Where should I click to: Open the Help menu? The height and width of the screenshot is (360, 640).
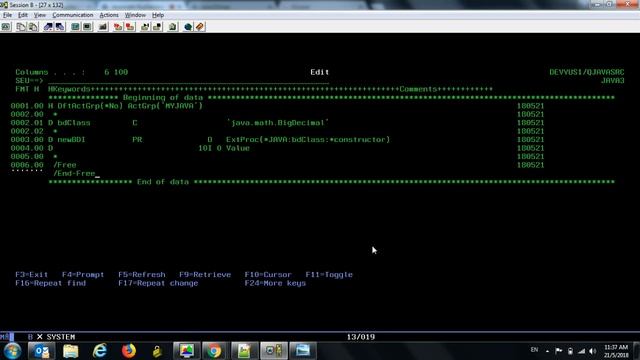coord(158,15)
